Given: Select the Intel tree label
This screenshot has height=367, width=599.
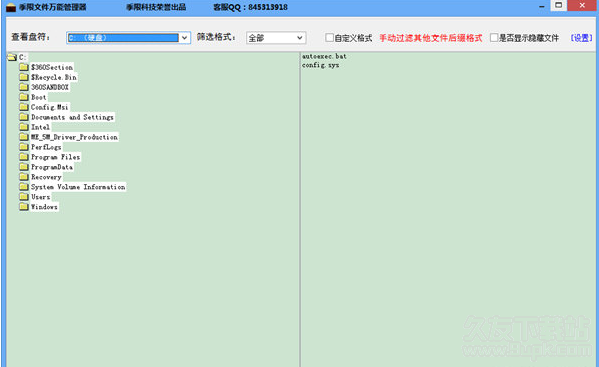Looking at the screenshot, I should 40,127.
